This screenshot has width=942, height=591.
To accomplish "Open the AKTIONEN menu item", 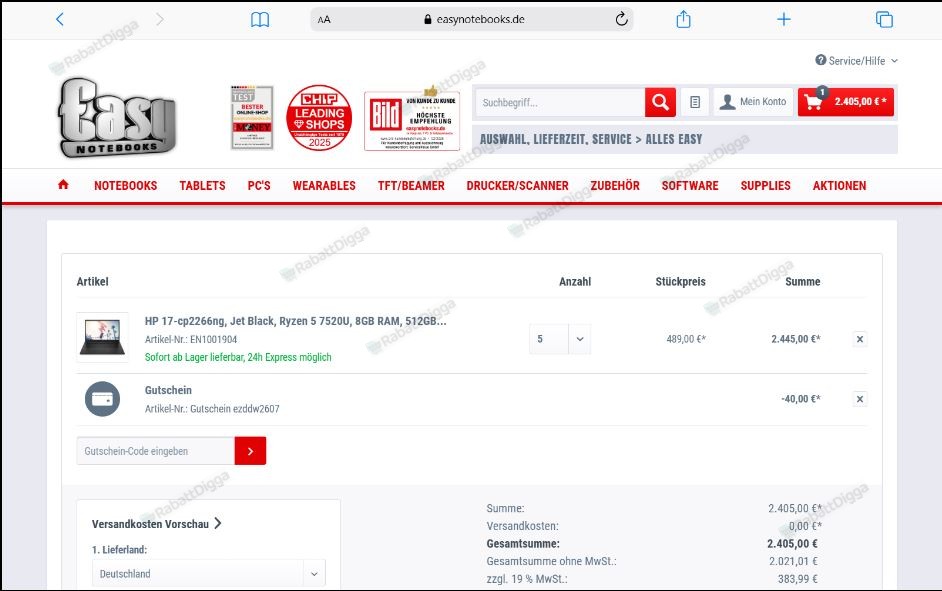I will (839, 185).
